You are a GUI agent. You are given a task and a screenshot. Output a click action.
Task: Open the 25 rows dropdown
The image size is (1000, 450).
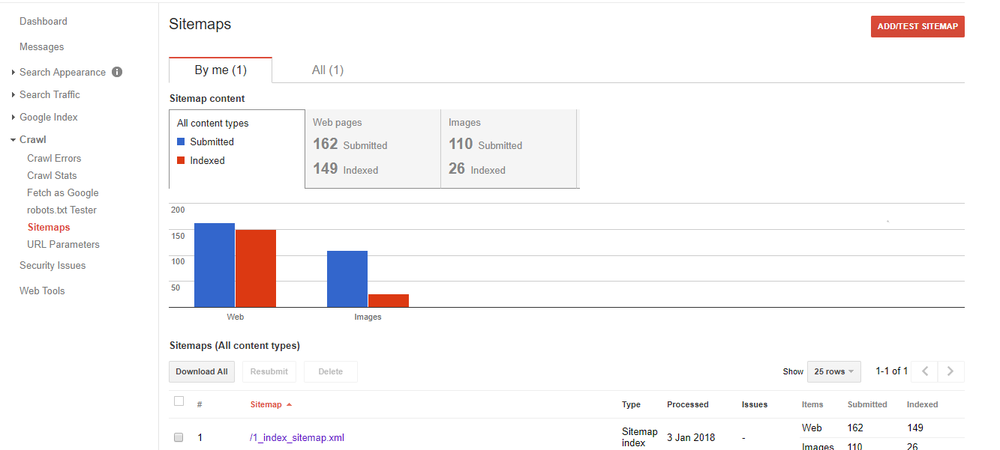tap(834, 372)
